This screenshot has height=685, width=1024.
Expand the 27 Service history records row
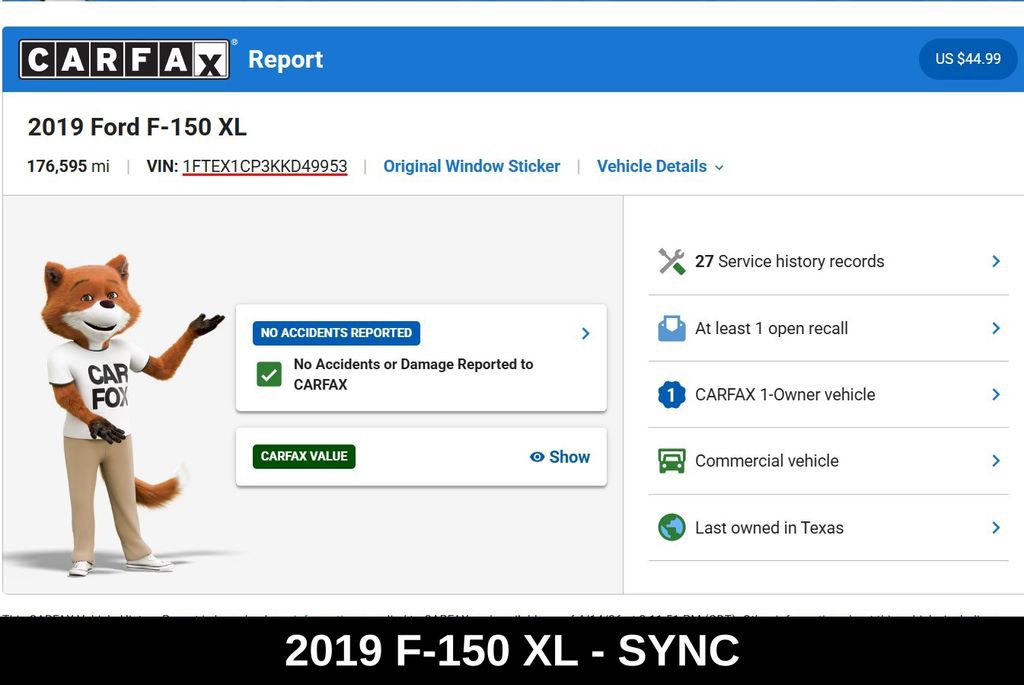coord(828,261)
